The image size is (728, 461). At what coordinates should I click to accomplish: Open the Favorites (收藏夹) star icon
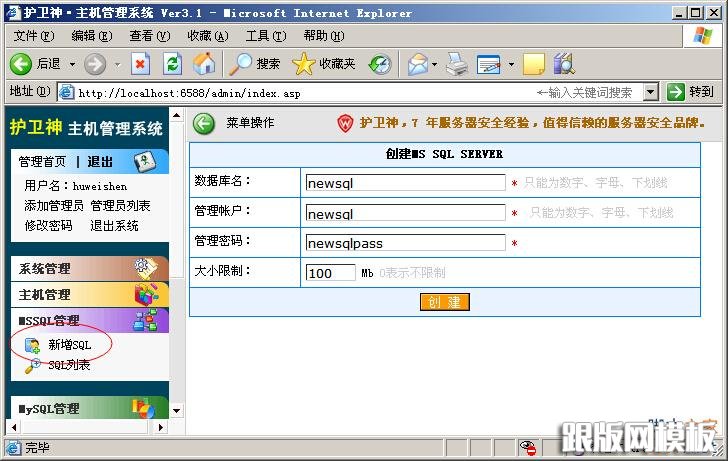click(304, 64)
